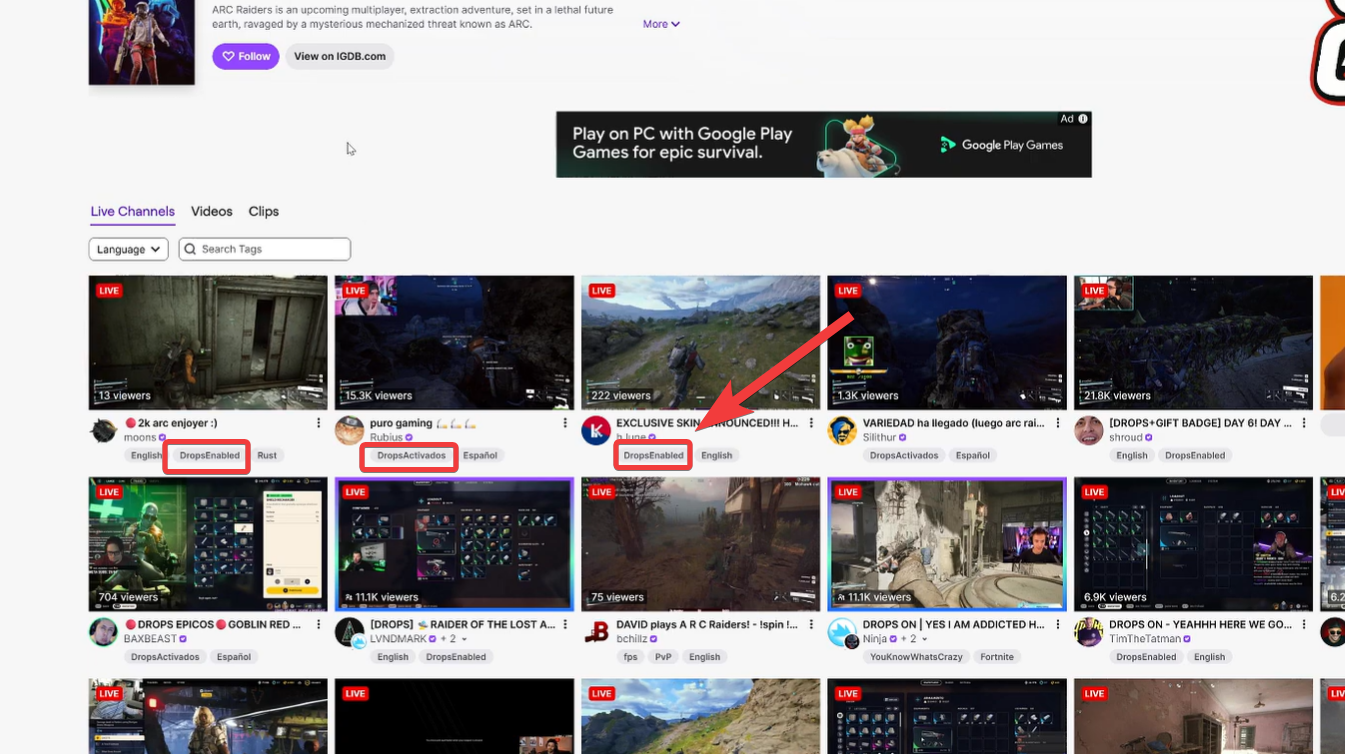Open the 'DROPS ON - YEAHHH HERE WE GO' title

1200,625
